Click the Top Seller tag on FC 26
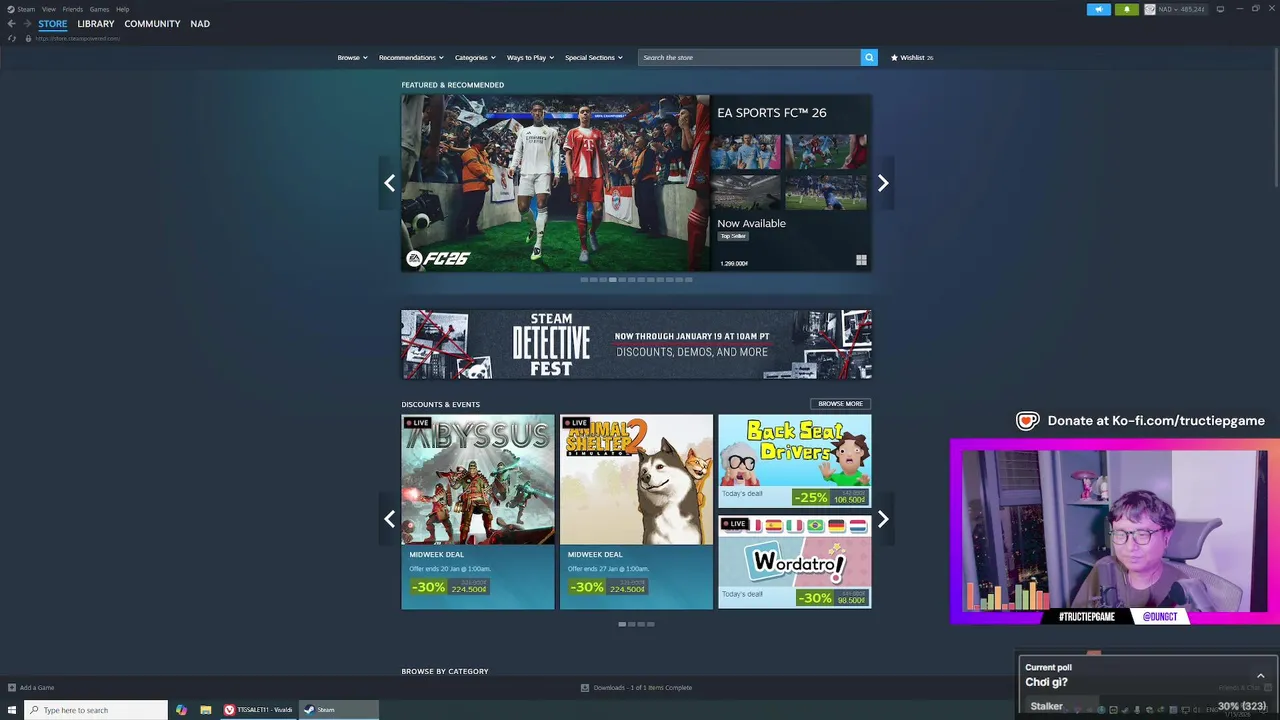The height and width of the screenshot is (720, 1280). point(733,236)
